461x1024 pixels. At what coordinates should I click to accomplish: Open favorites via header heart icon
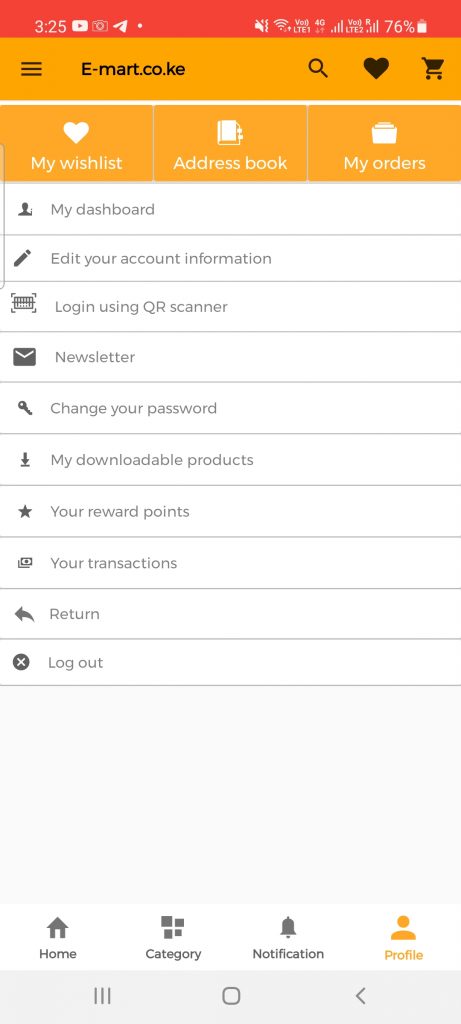[x=376, y=69]
